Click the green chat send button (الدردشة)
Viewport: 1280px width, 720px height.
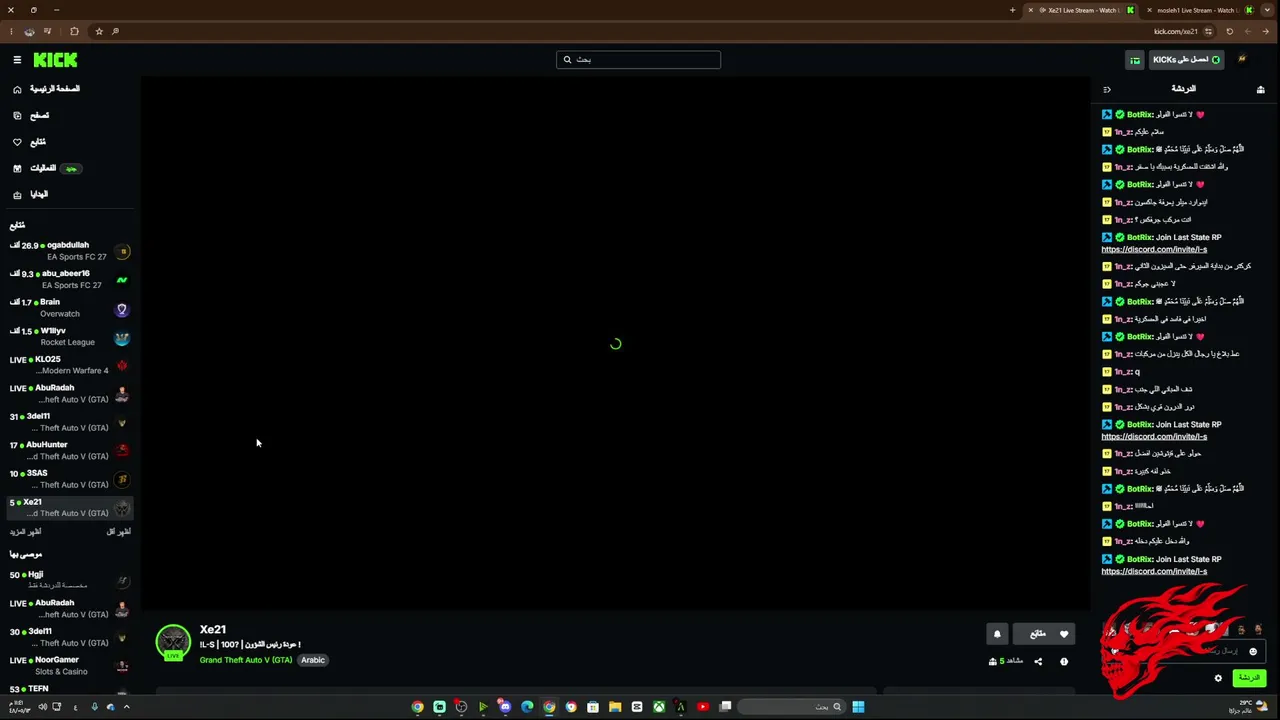pyautogui.click(x=1249, y=678)
